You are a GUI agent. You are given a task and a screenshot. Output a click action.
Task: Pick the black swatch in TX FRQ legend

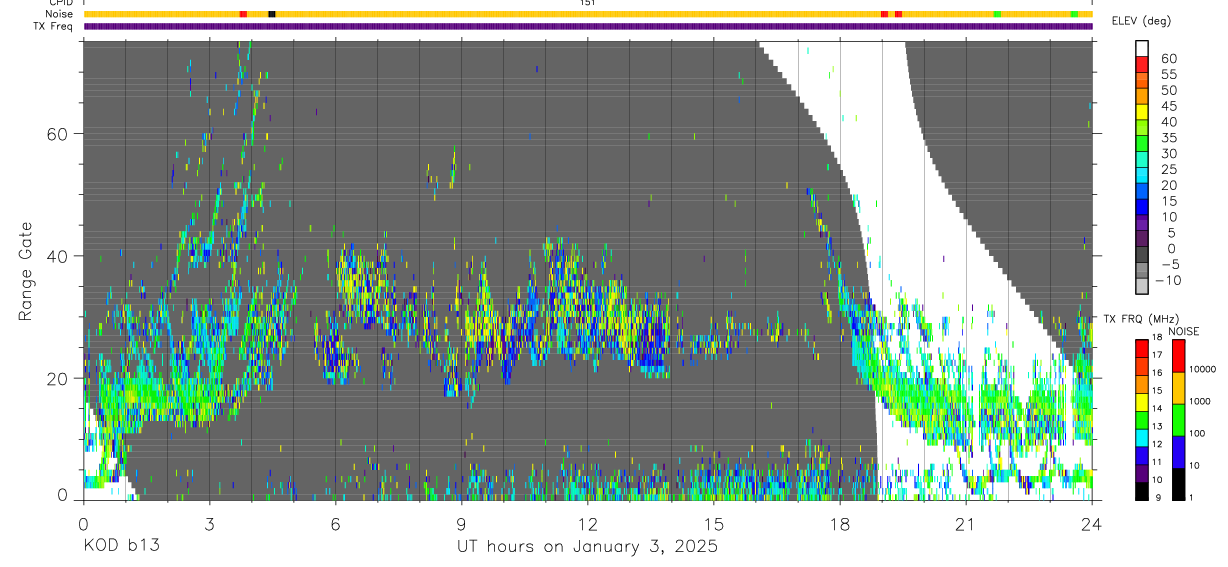(x=1142, y=491)
